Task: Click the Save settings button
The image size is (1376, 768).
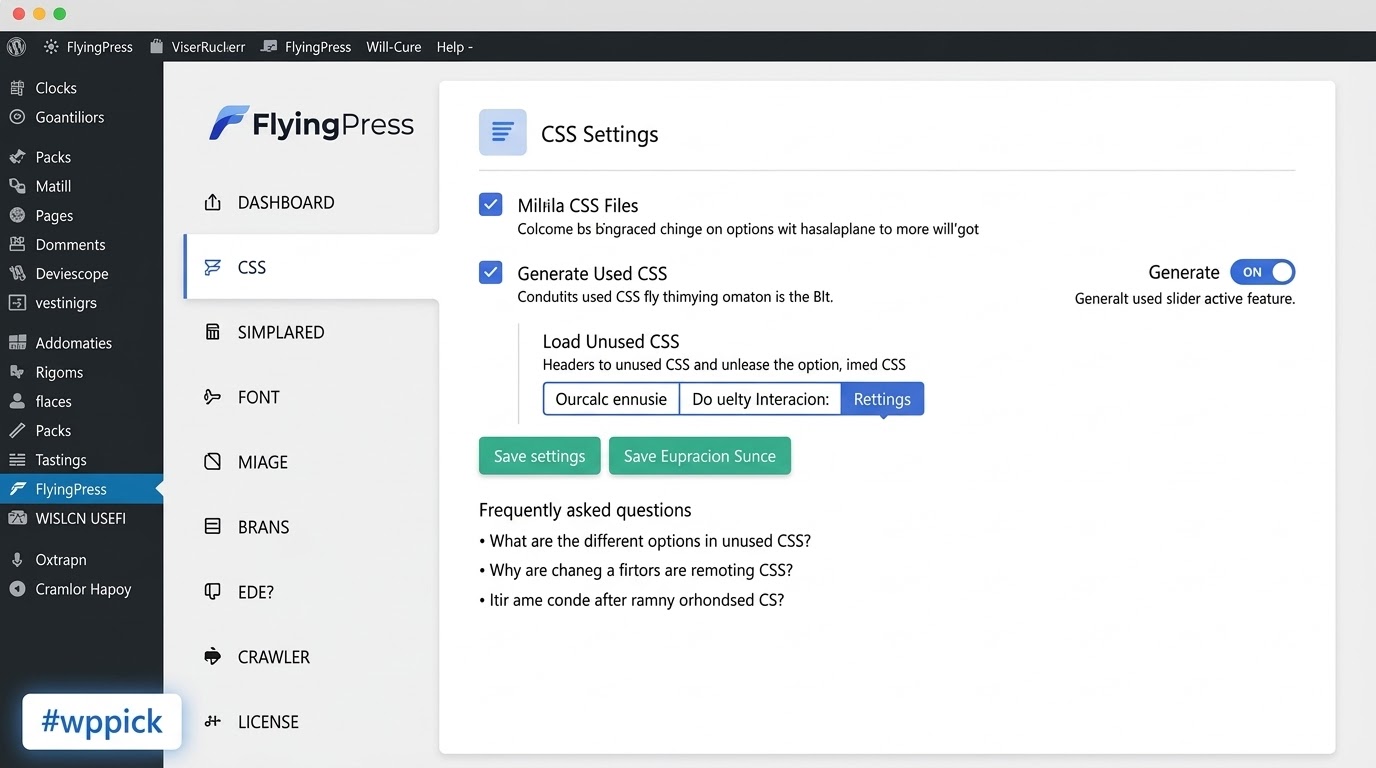Action: pos(540,456)
